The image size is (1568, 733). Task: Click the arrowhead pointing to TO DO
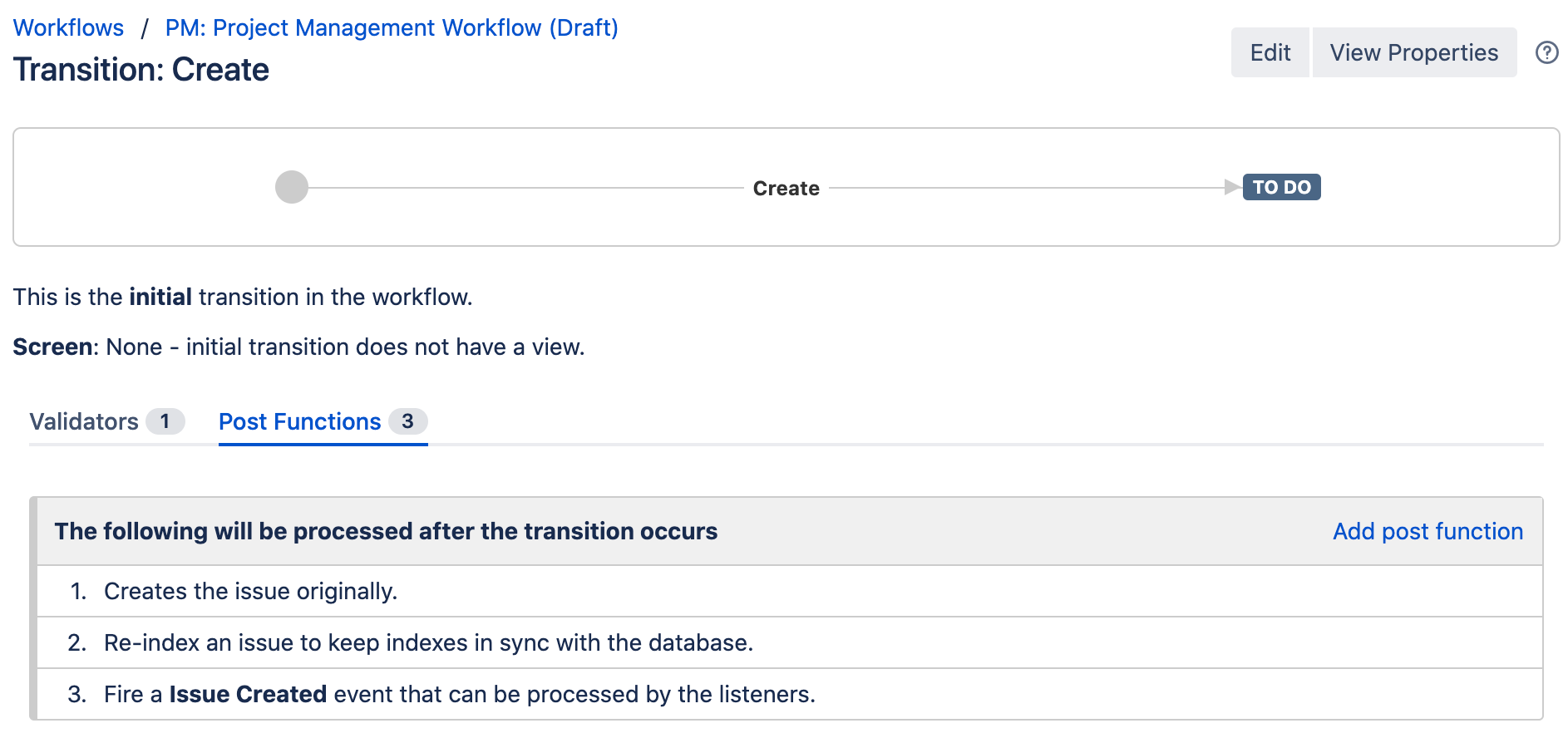point(1231,187)
